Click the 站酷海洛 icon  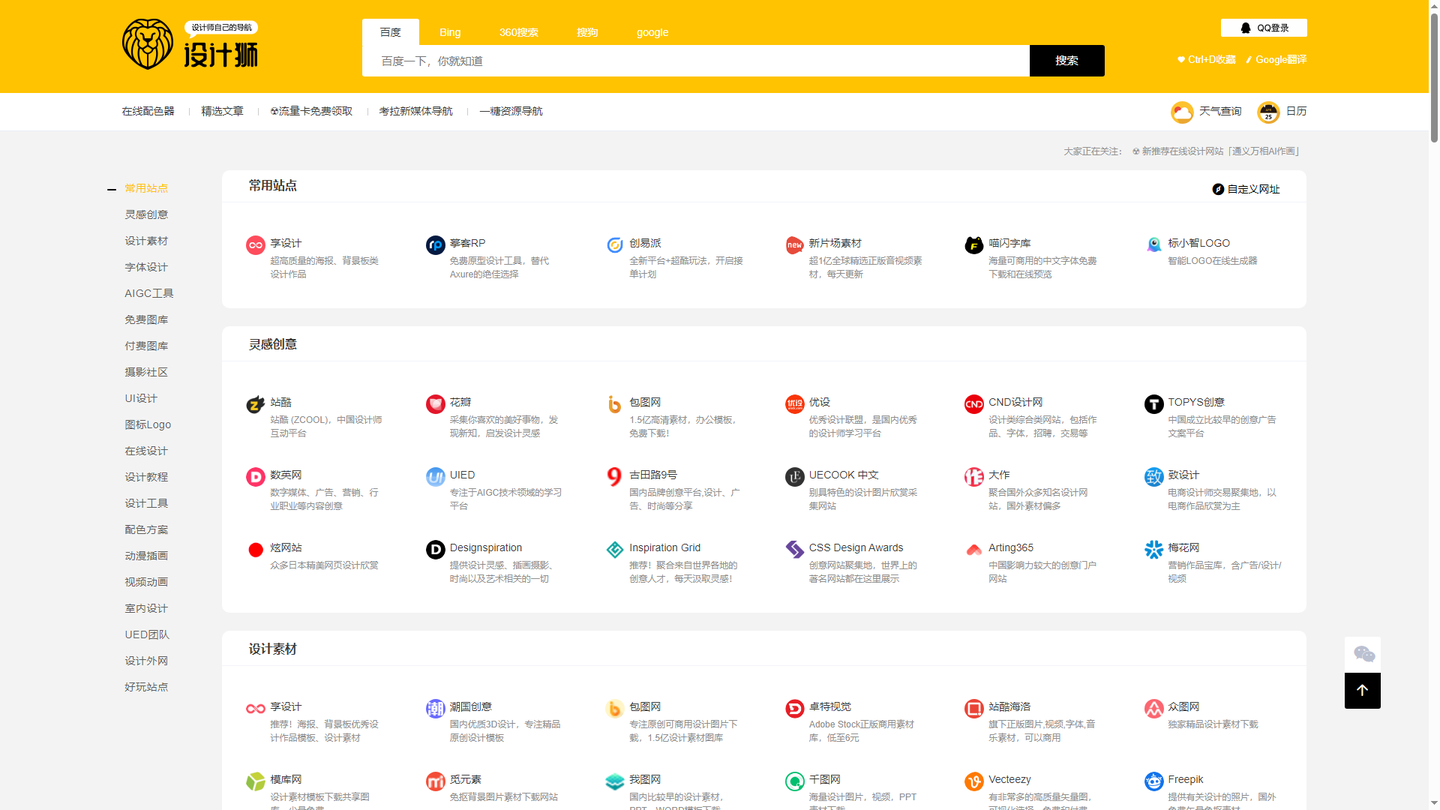click(974, 709)
